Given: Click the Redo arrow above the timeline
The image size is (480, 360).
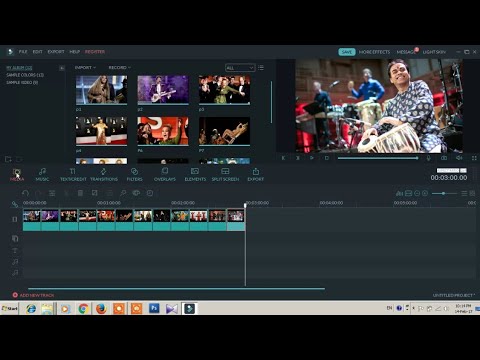Looking at the screenshot, I should point(38,193).
